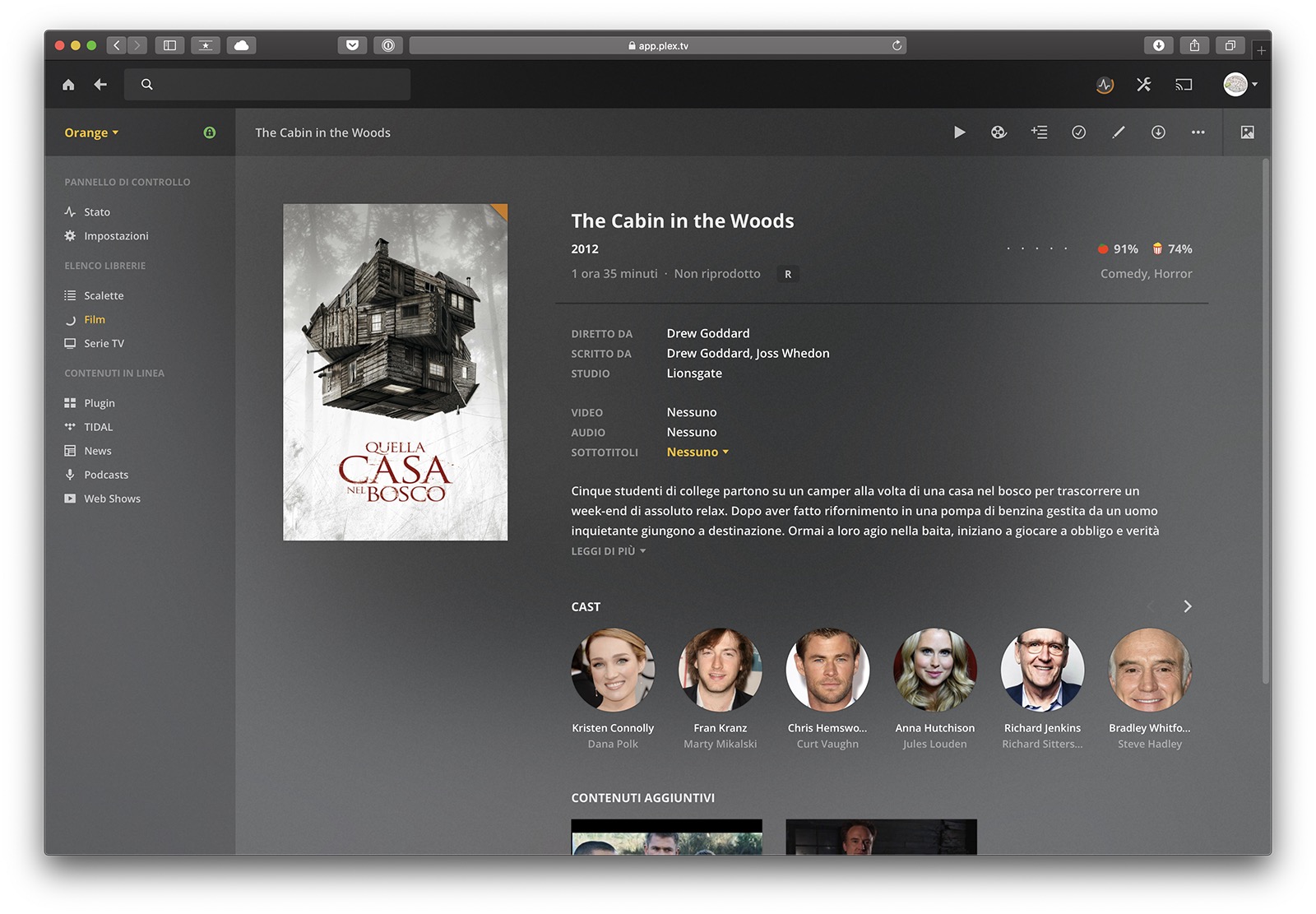Show Safari downloads
The width and height of the screenshot is (1316, 914).
pos(1158,45)
